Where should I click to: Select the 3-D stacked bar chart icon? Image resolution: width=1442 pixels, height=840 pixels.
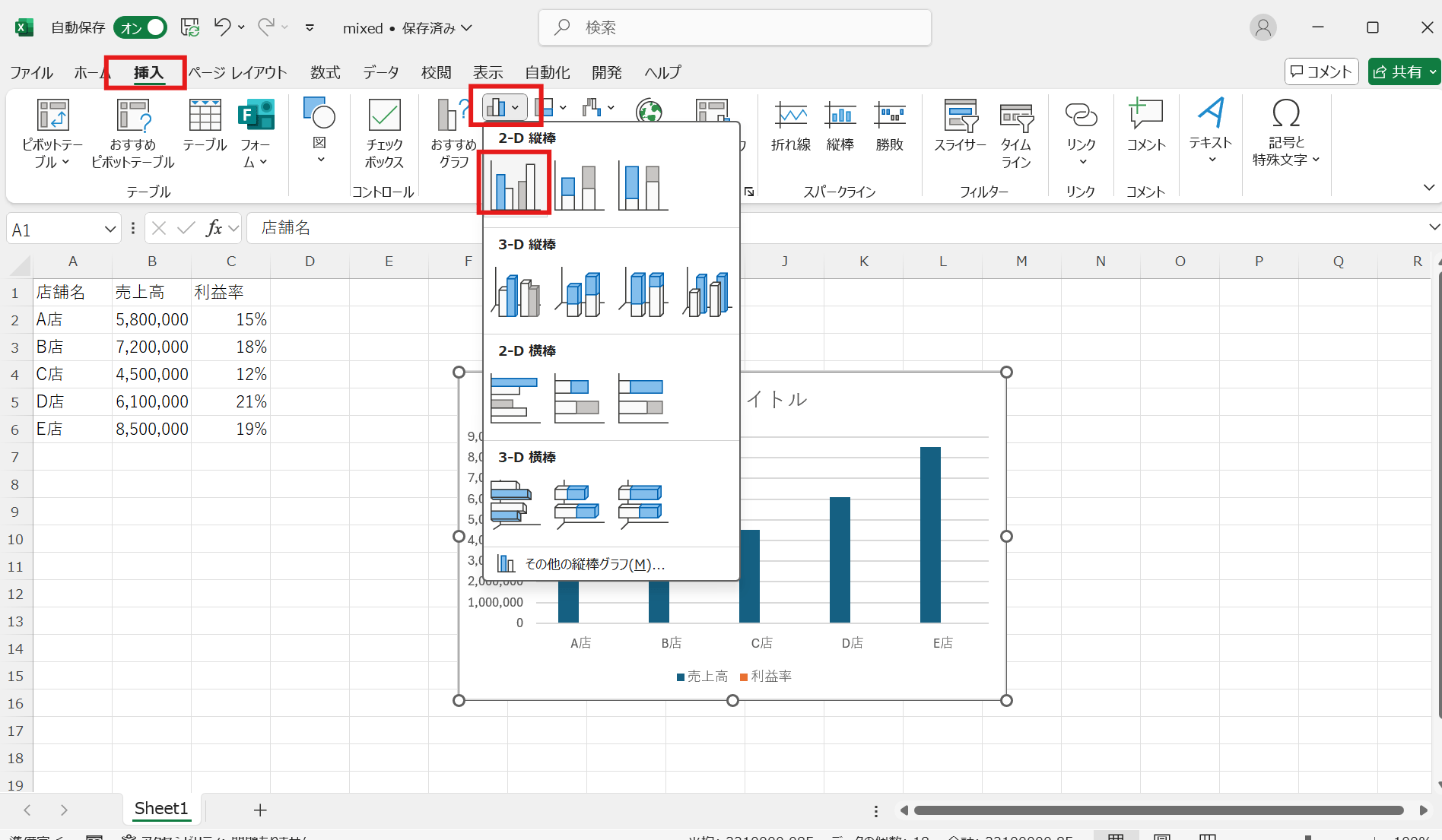click(x=580, y=503)
